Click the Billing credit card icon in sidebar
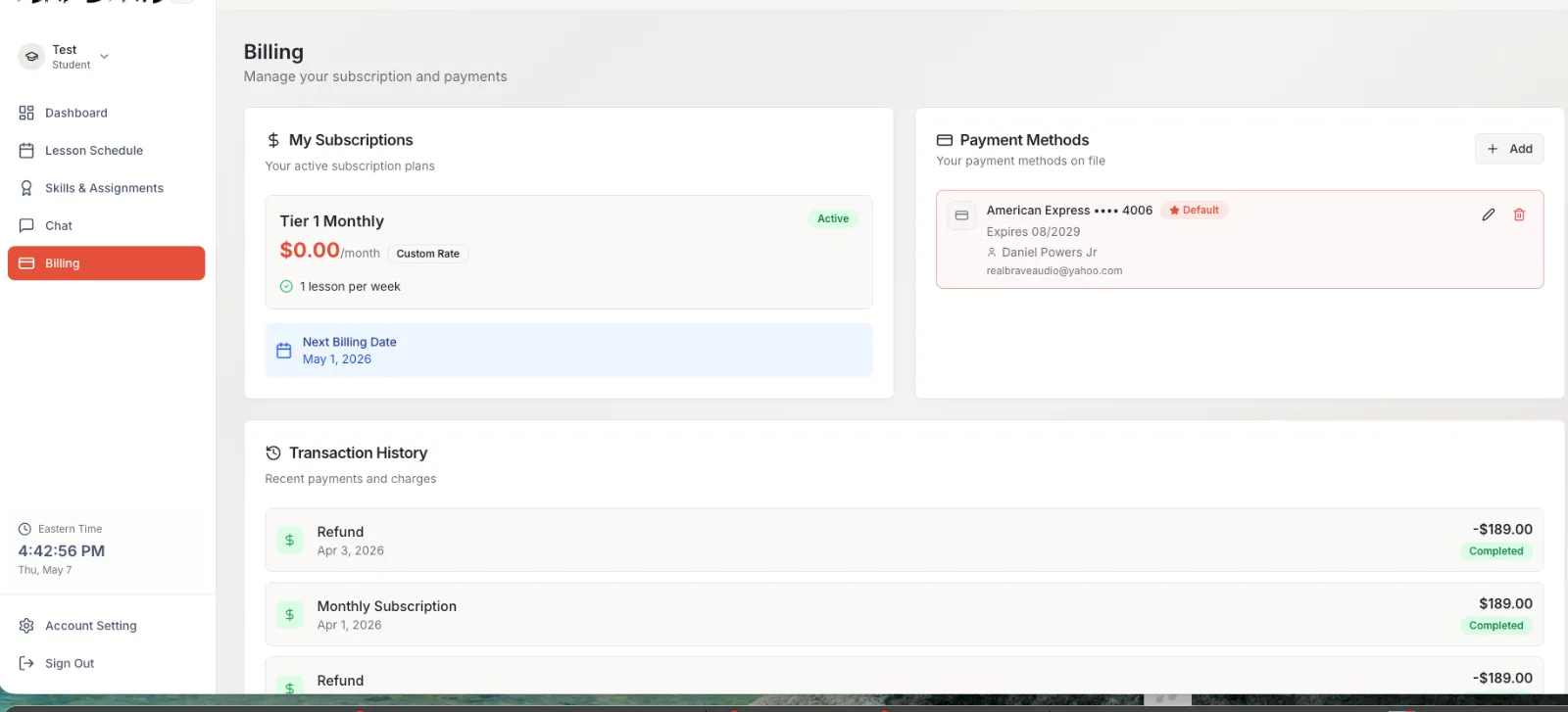This screenshot has width=1568, height=712. point(26,262)
